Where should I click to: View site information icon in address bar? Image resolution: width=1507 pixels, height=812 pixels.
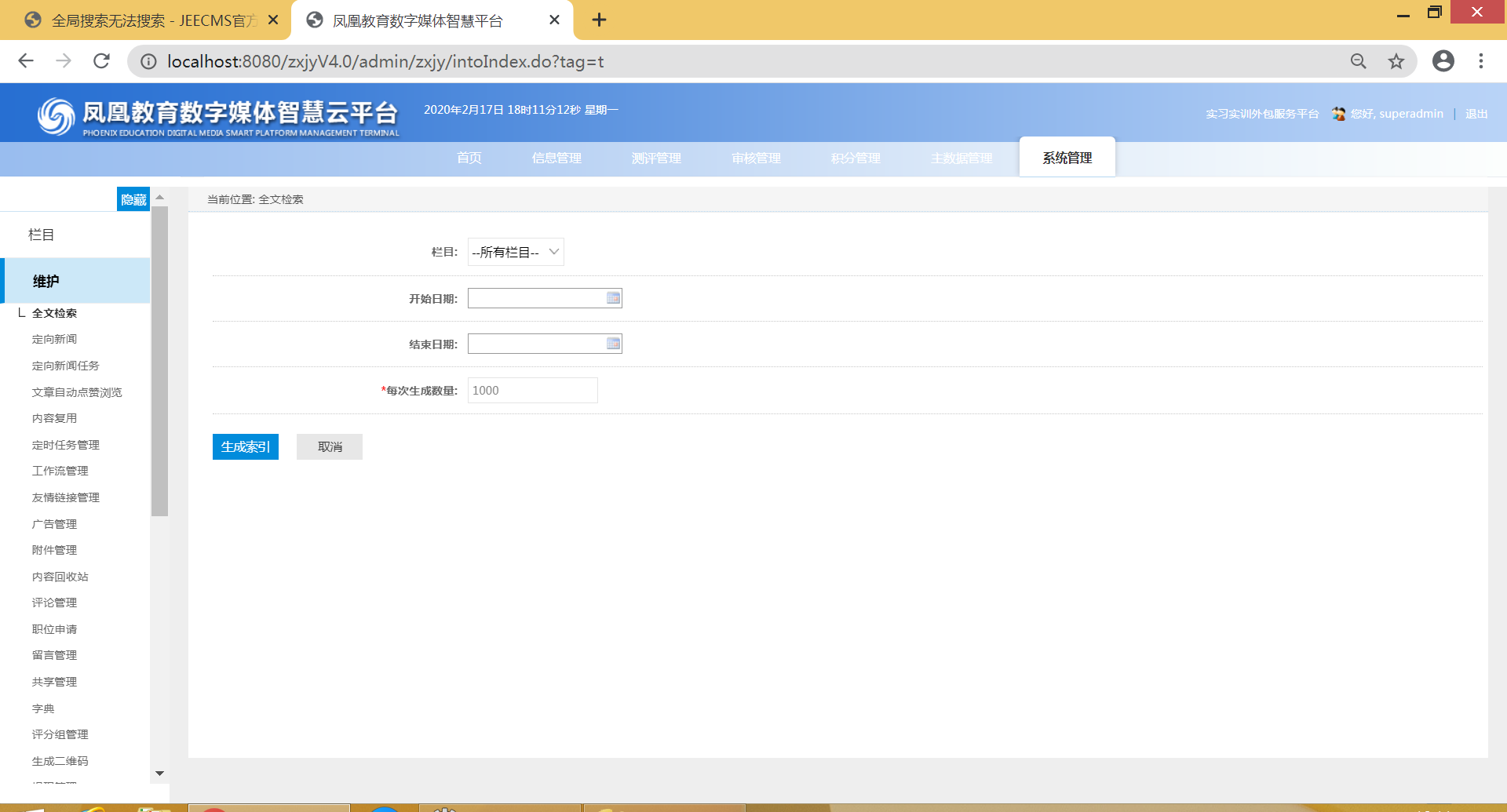coord(148,61)
